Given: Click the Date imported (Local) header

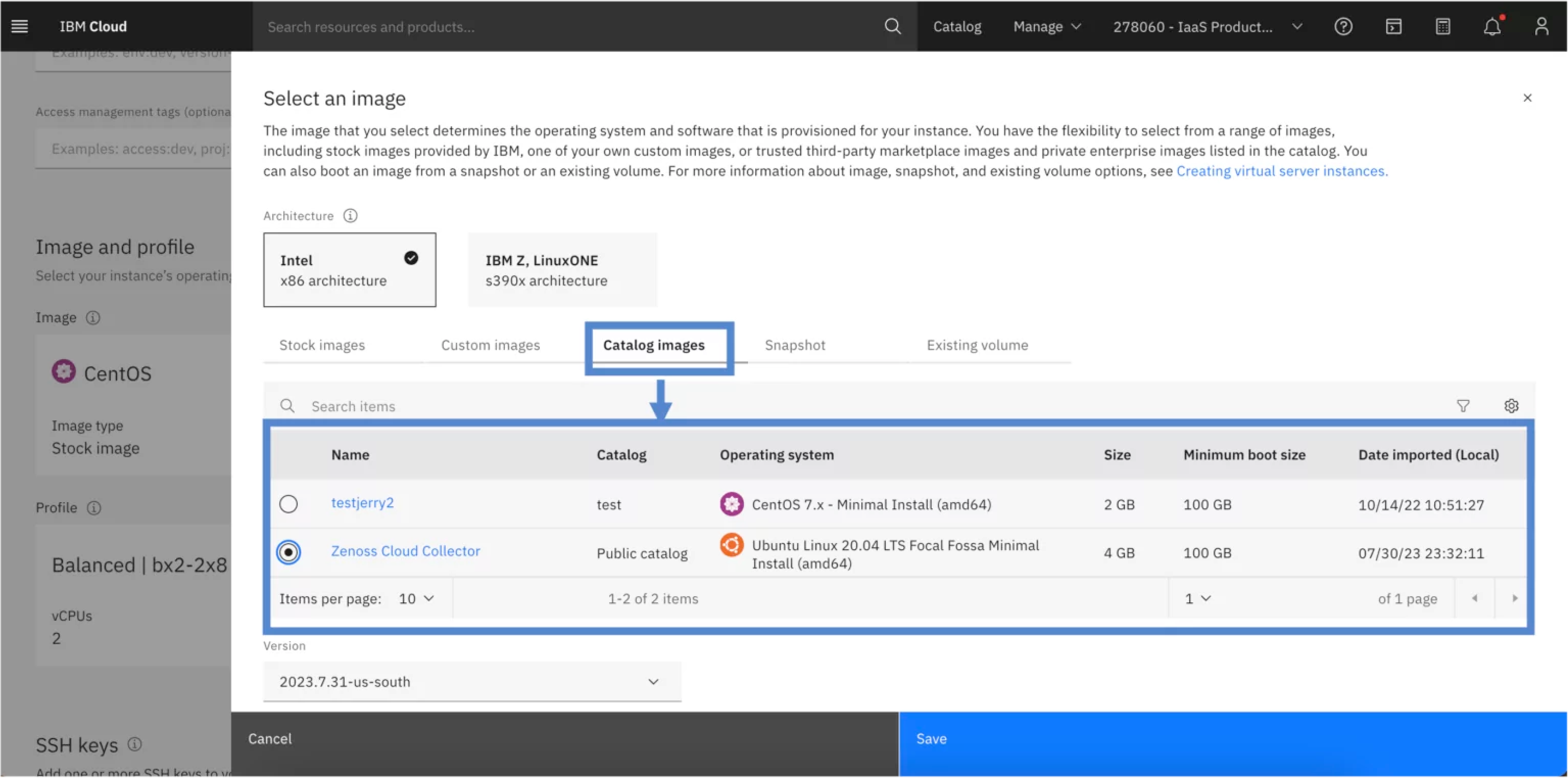Looking at the screenshot, I should point(1428,454).
